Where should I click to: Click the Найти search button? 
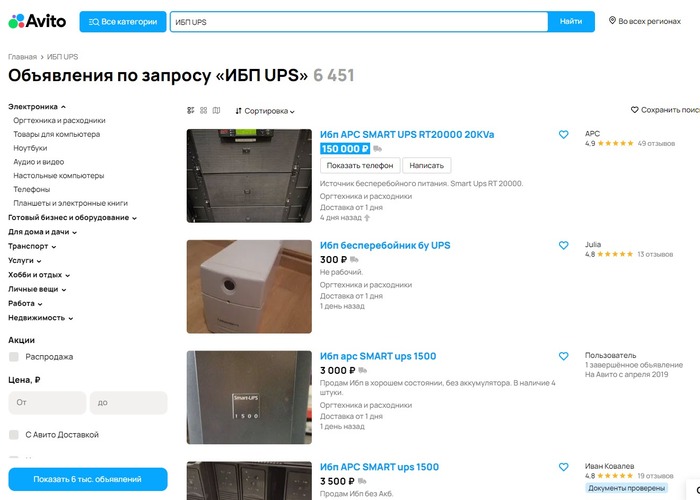(x=571, y=21)
